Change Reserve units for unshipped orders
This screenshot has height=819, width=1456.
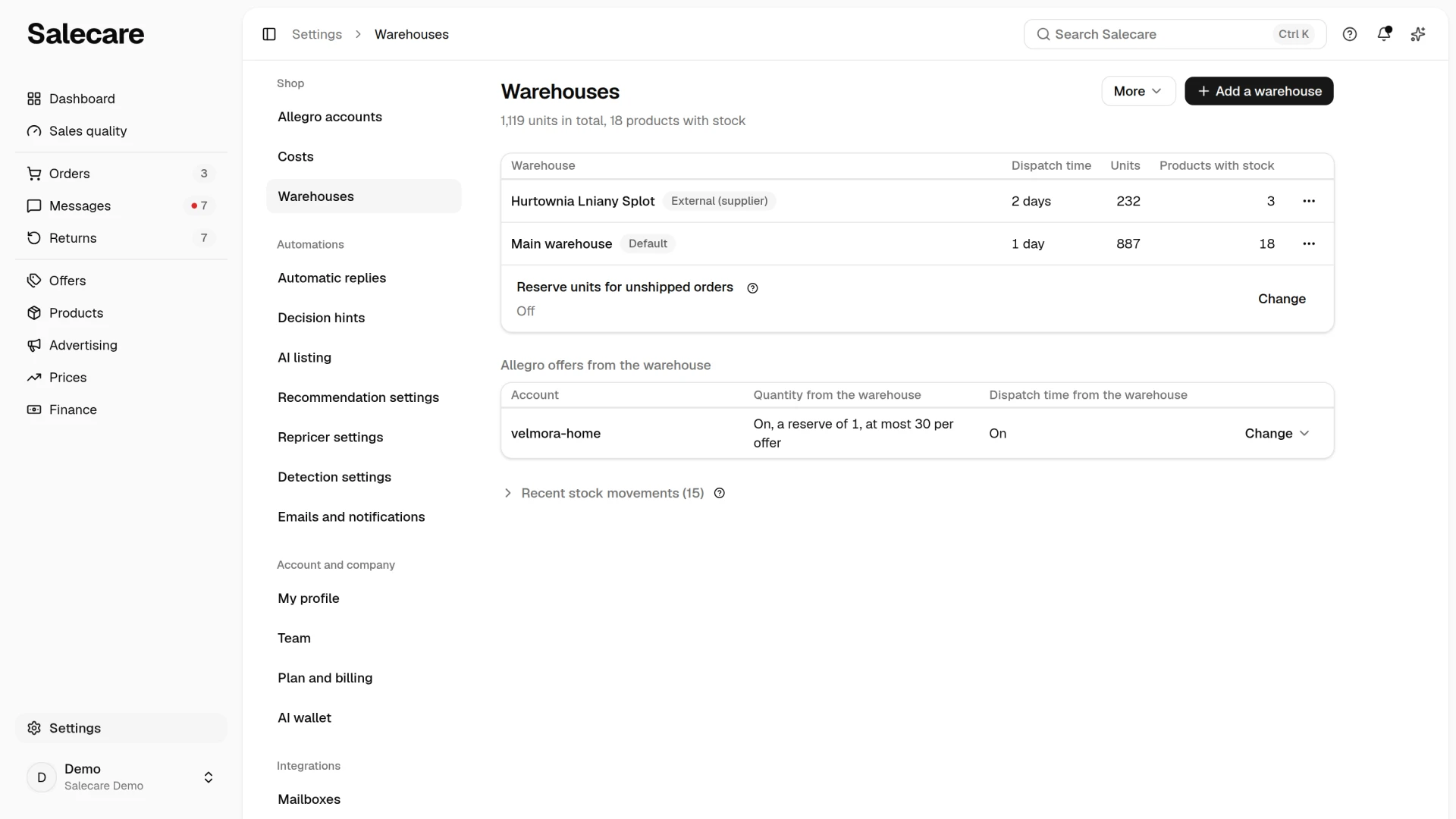(x=1282, y=299)
